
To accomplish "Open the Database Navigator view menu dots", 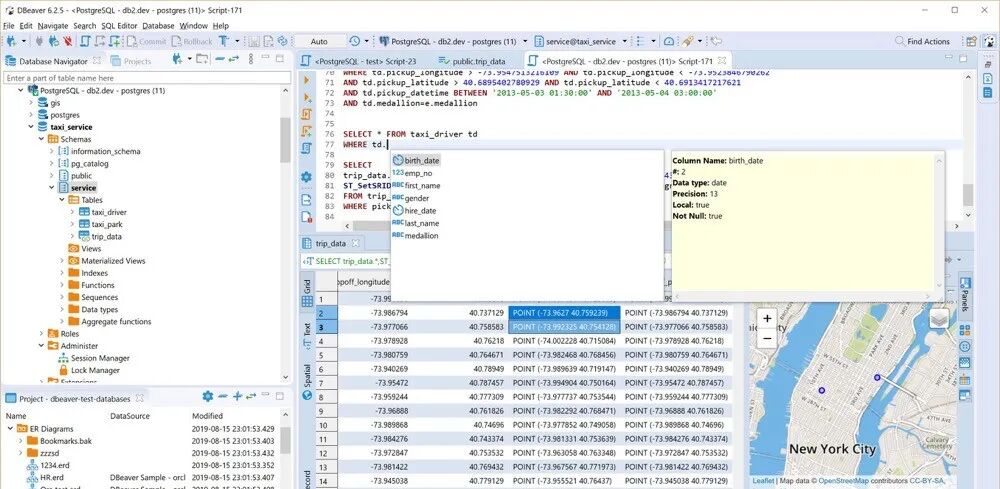I will click(x=251, y=59).
